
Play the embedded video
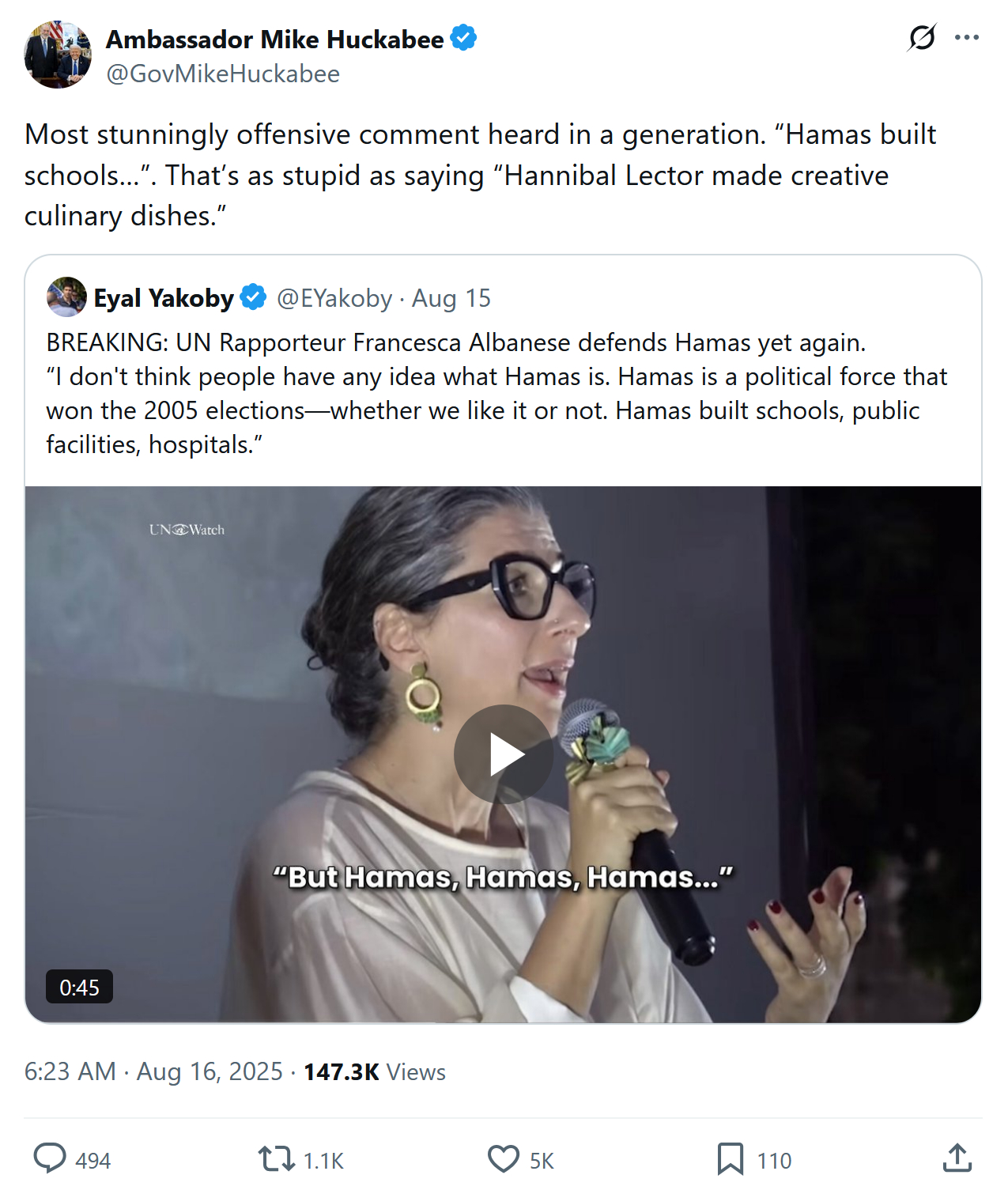[504, 754]
